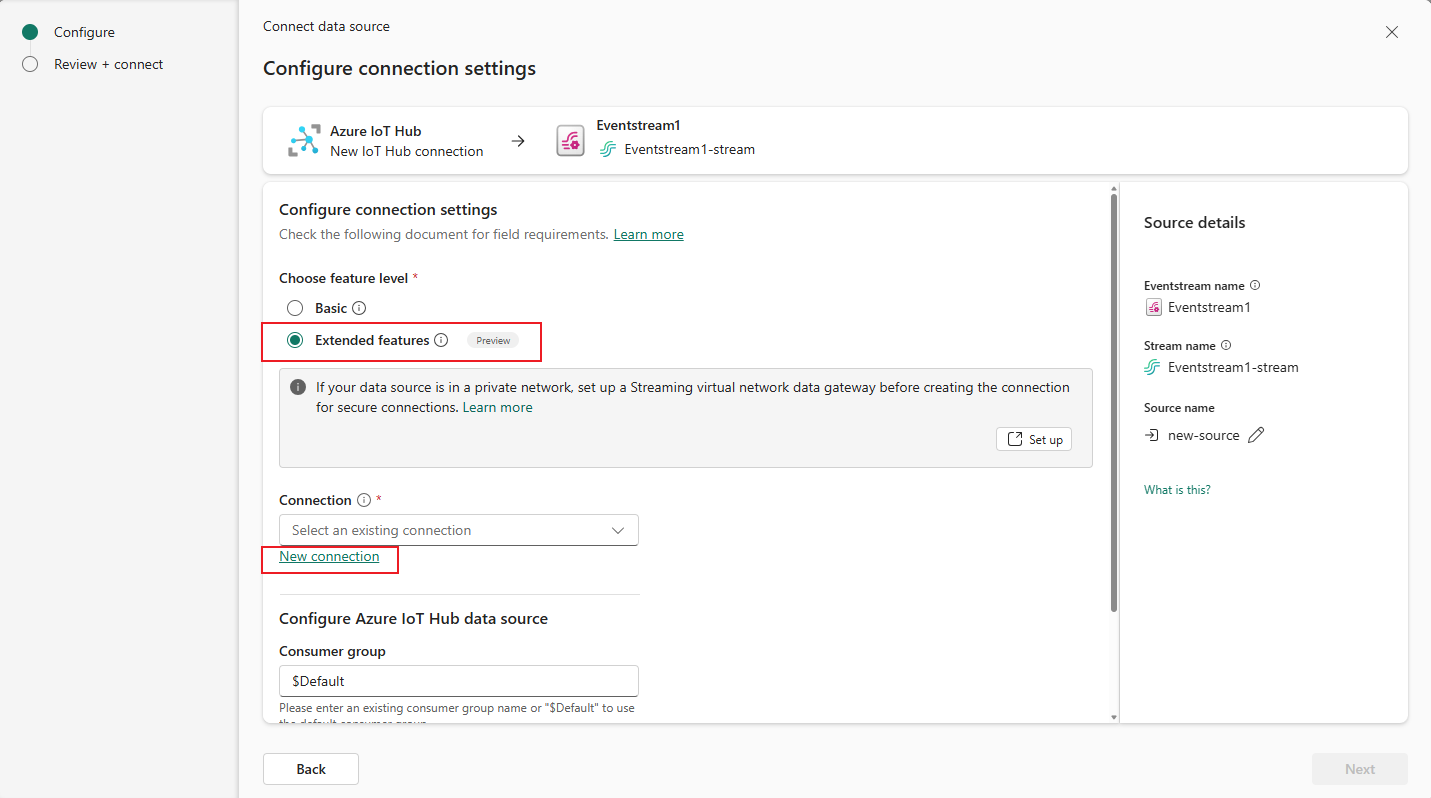Close the Connect data source dialog

1392,32
